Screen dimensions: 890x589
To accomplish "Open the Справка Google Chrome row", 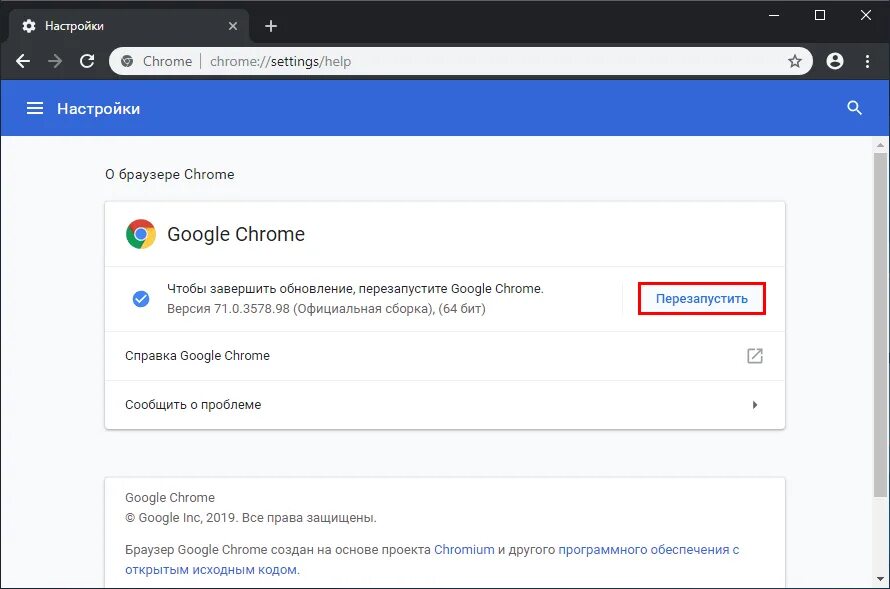I will coord(444,356).
